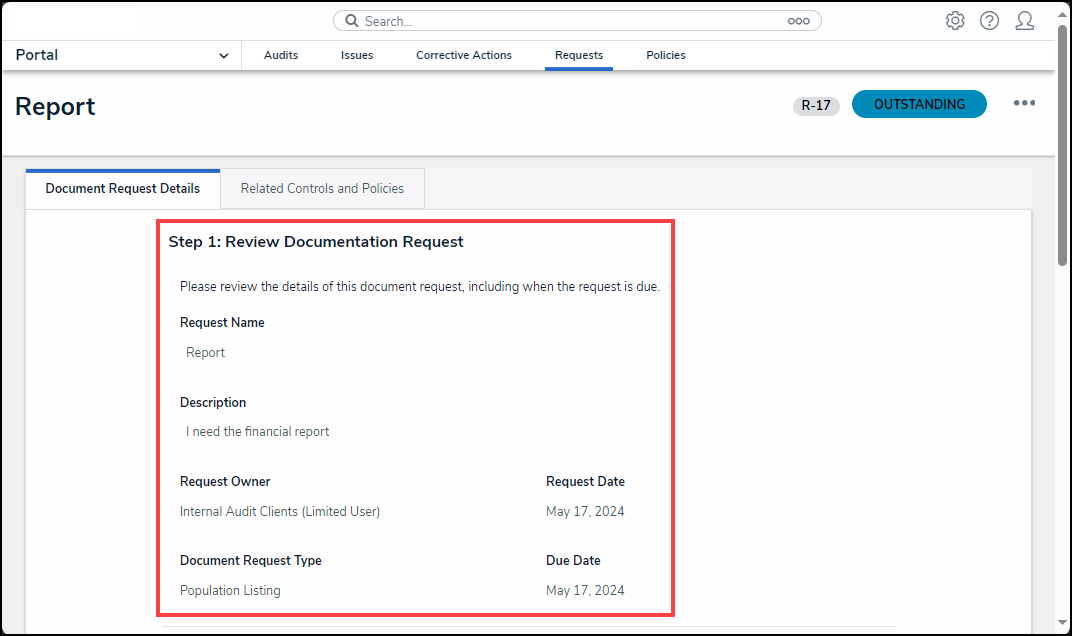Click the user profile icon
The image size is (1072, 636).
click(1024, 21)
